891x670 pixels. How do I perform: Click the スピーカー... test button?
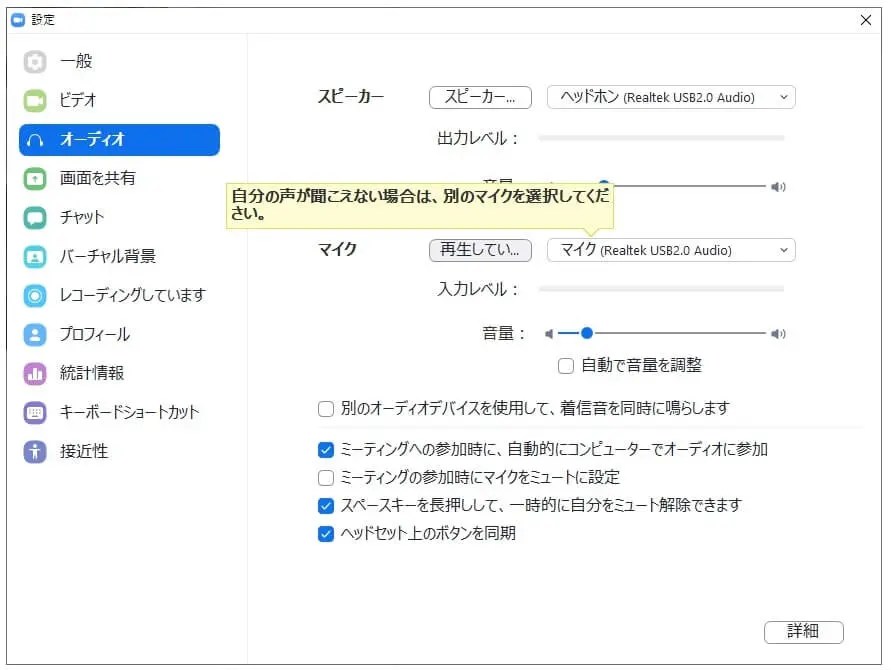point(480,97)
